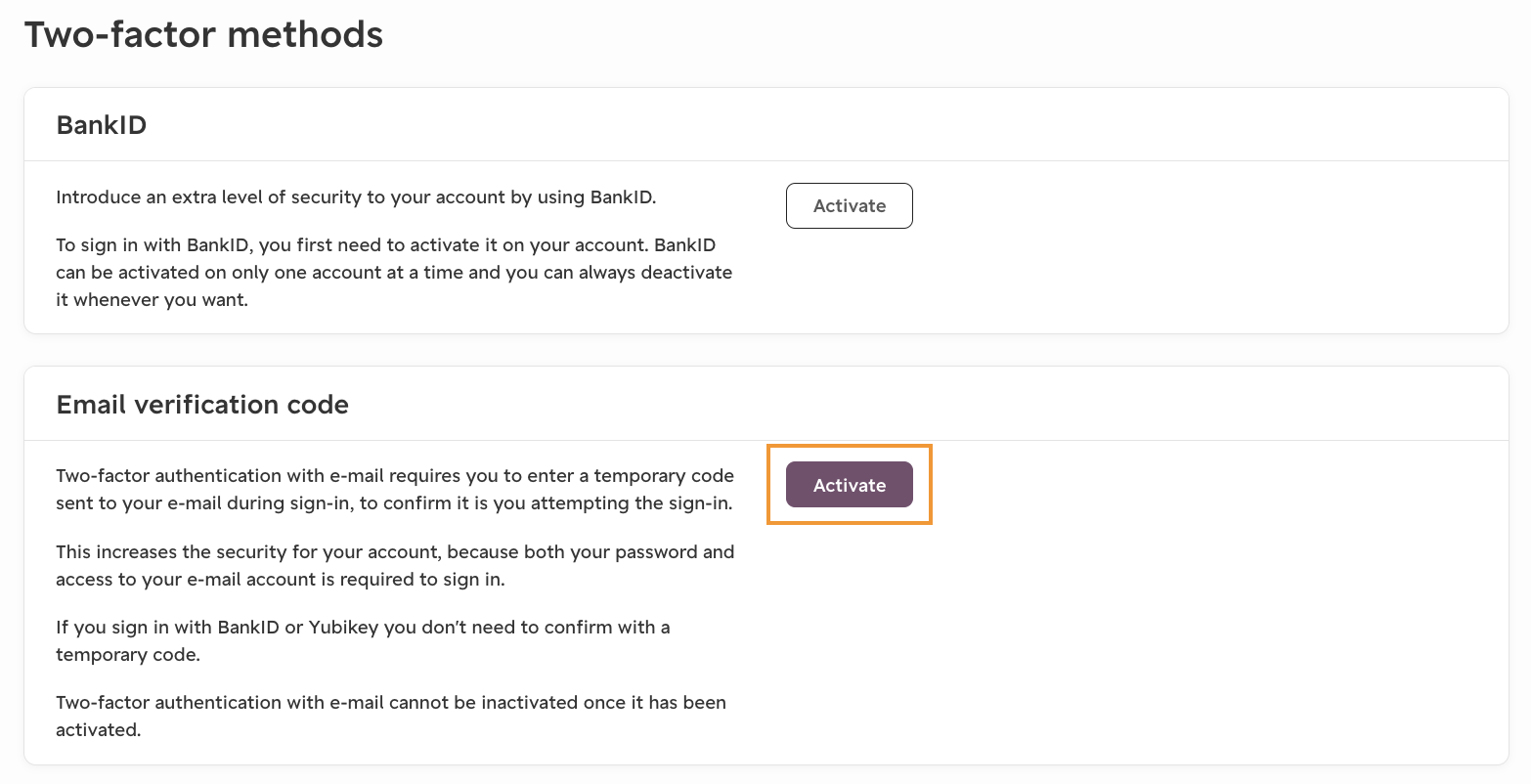This screenshot has height=784, width=1531.
Task: Click the Two-factor methods page title
Action: [202, 34]
